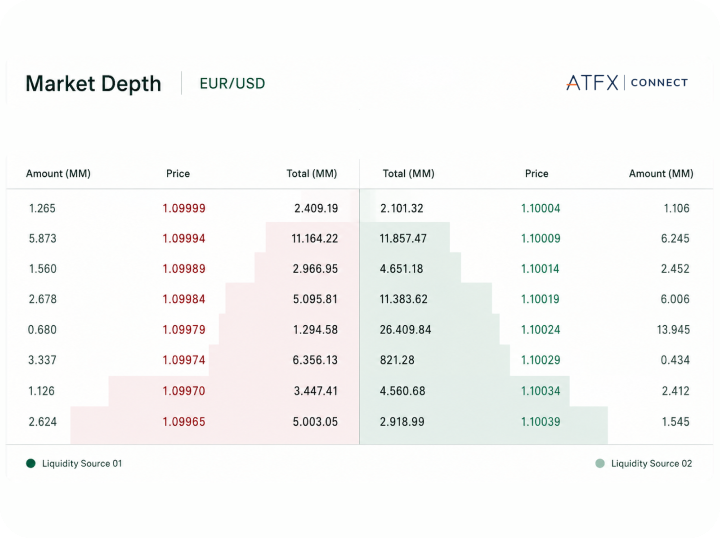
Task: Click the left Total (MM) column header
Action: click(312, 174)
